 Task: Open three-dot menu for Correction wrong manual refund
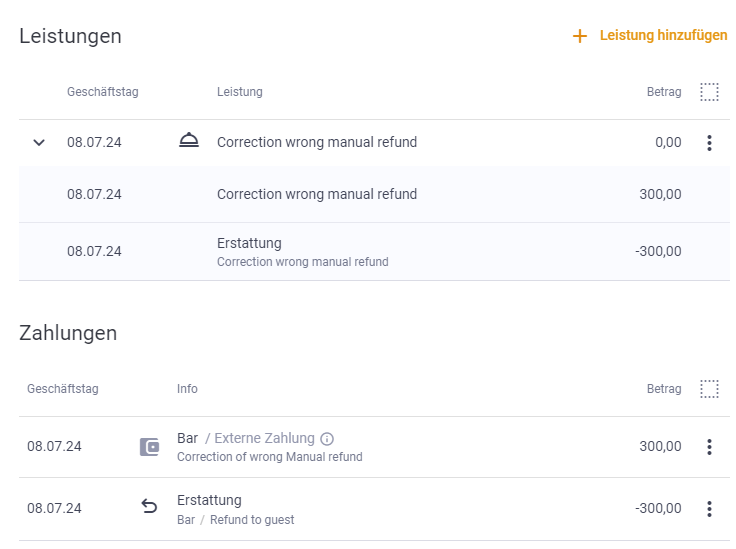709,143
